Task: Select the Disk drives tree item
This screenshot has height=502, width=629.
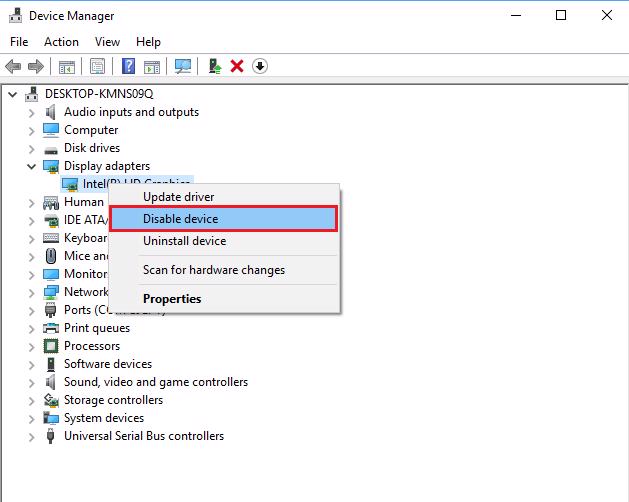Action: click(91, 148)
